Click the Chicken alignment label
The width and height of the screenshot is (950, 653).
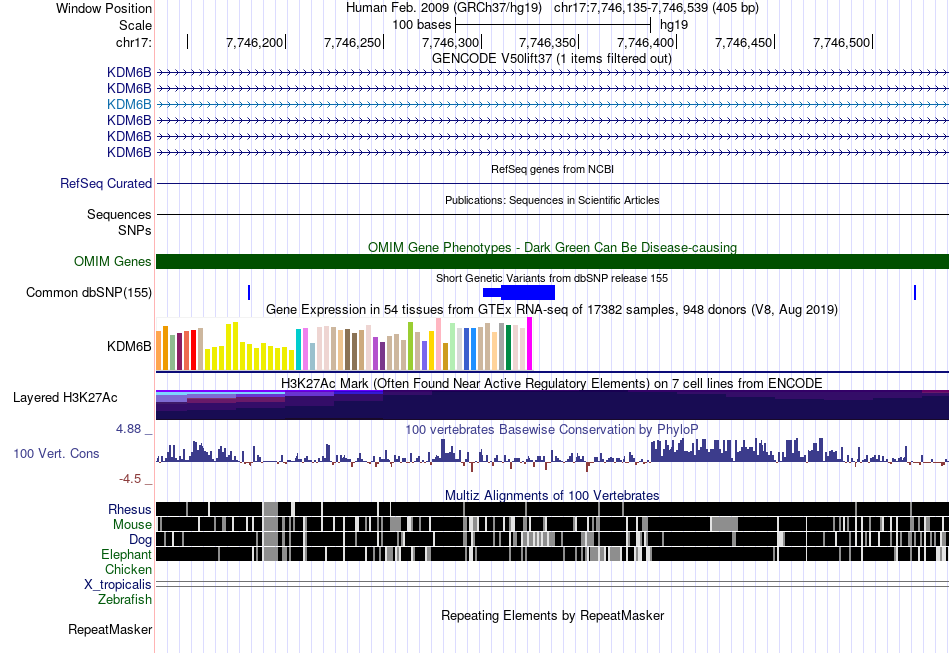tap(128, 569)
